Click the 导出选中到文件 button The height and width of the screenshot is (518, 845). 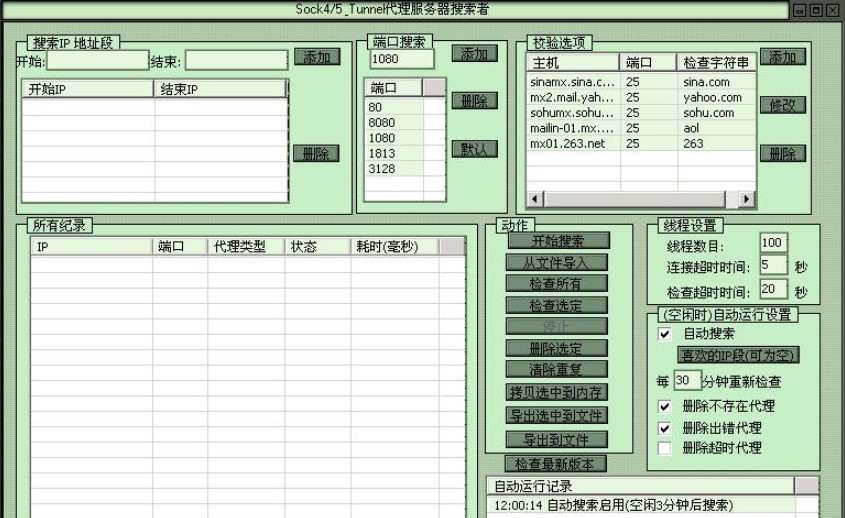556,416
